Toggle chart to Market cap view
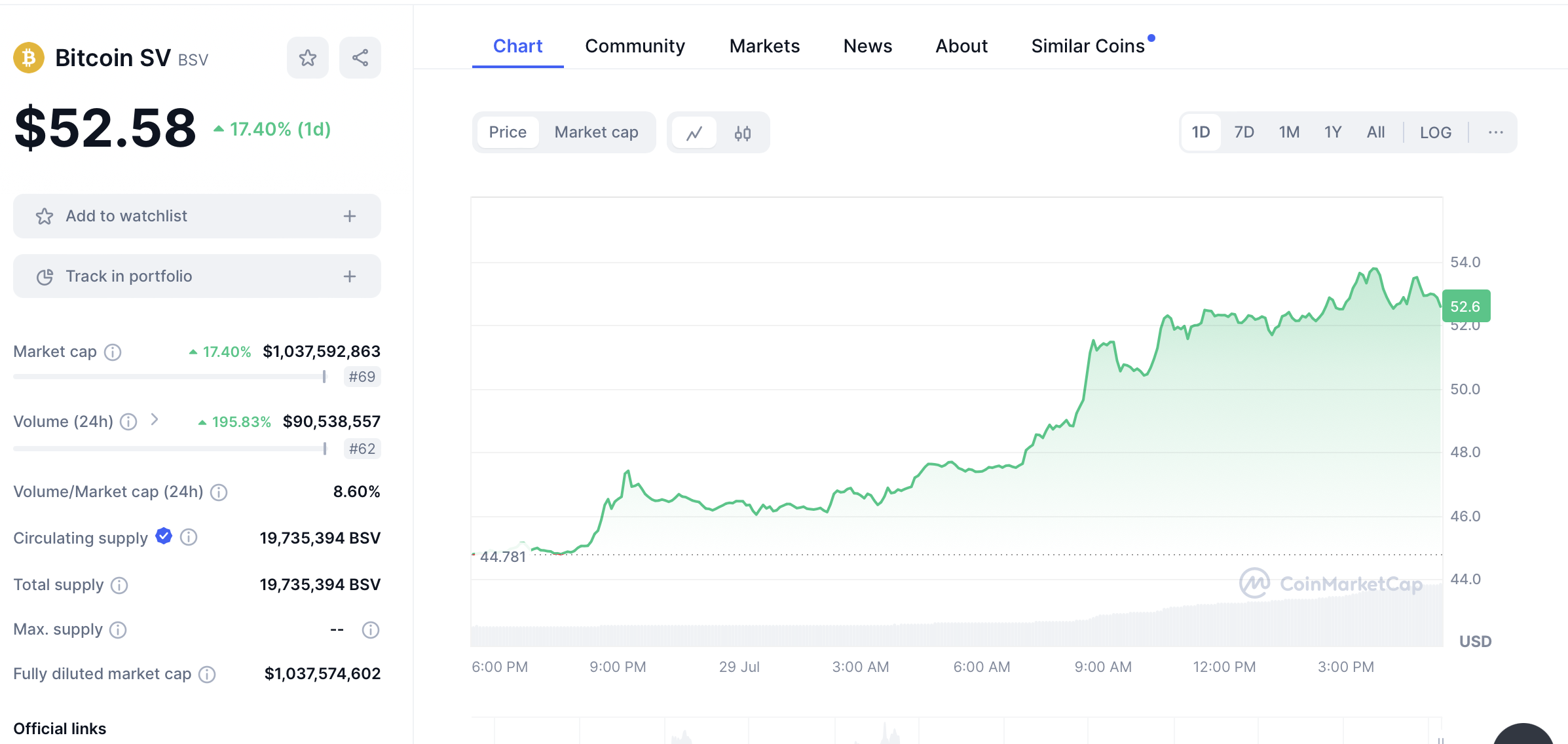This screenshot has width=1568, height=744. click(x=596, y=132)
